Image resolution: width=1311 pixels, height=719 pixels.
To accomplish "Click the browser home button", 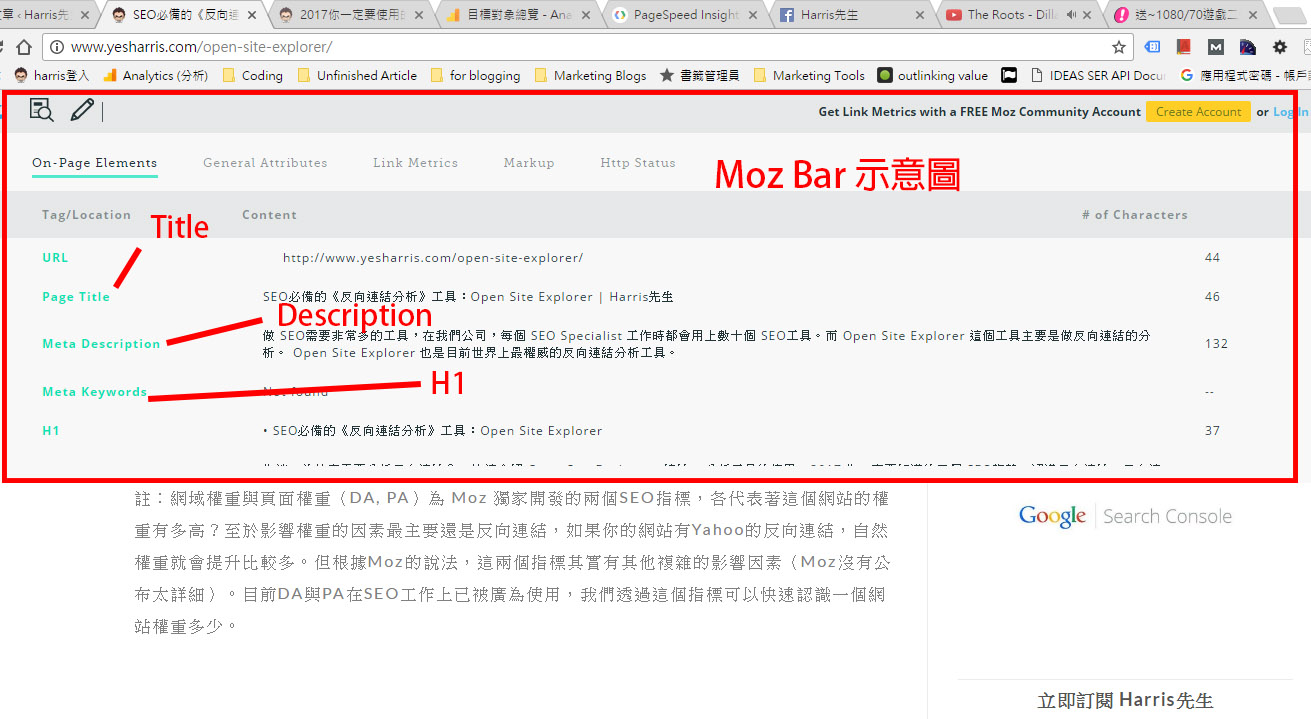I will pos(23,47).
